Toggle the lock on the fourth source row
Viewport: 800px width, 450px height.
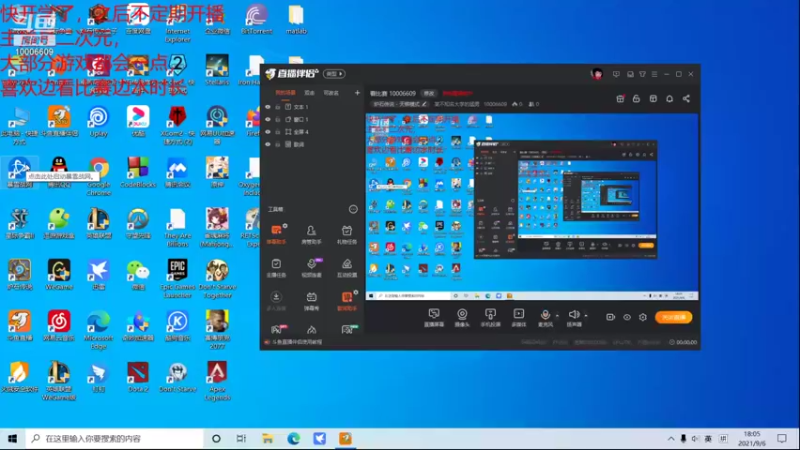(278, 144)
